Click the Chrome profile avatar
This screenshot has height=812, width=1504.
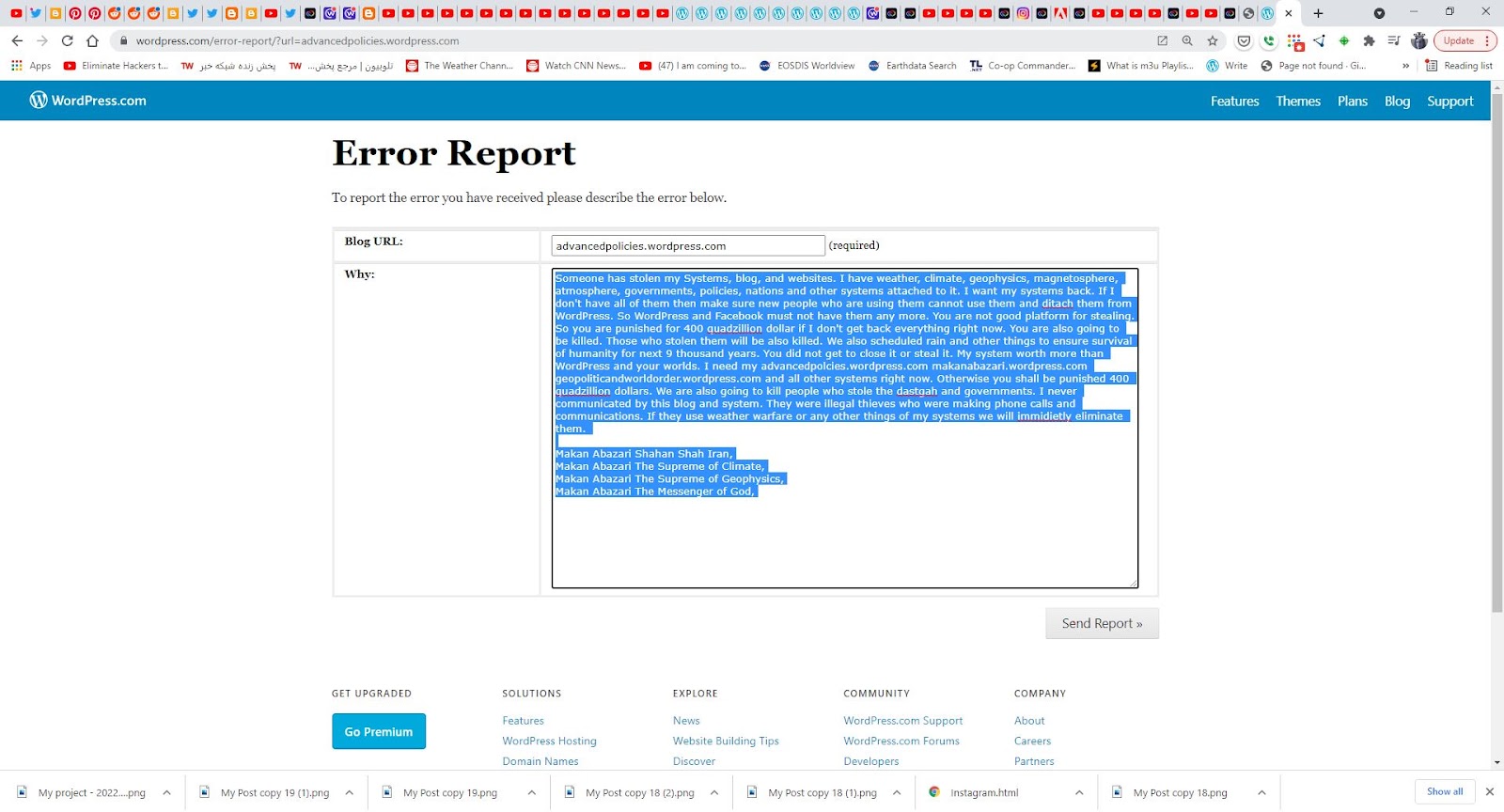pyautogui.click(x=1419, y=40)
